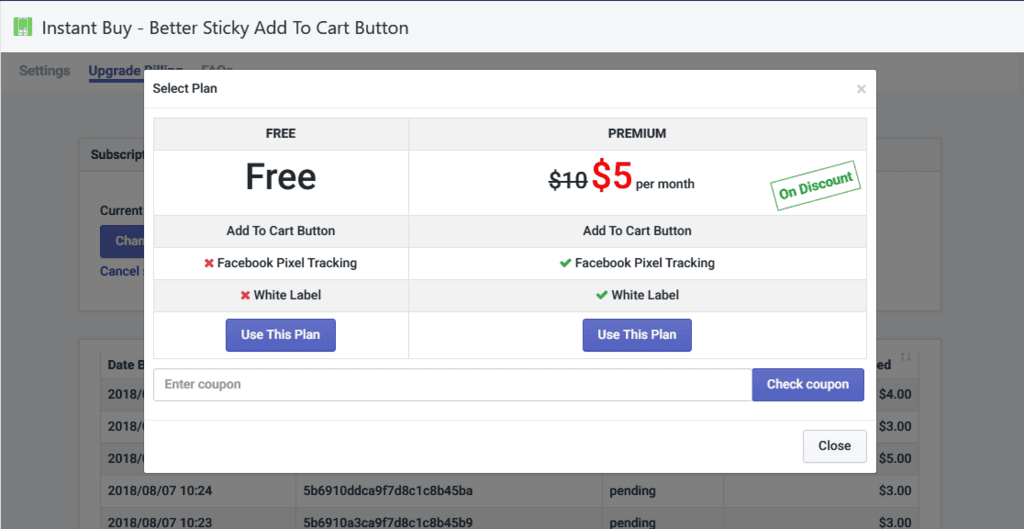The image size is (1024, 529).
Task: Click red X beside Facebook Pixel Tracking
Action: click(x=209, y=263)
